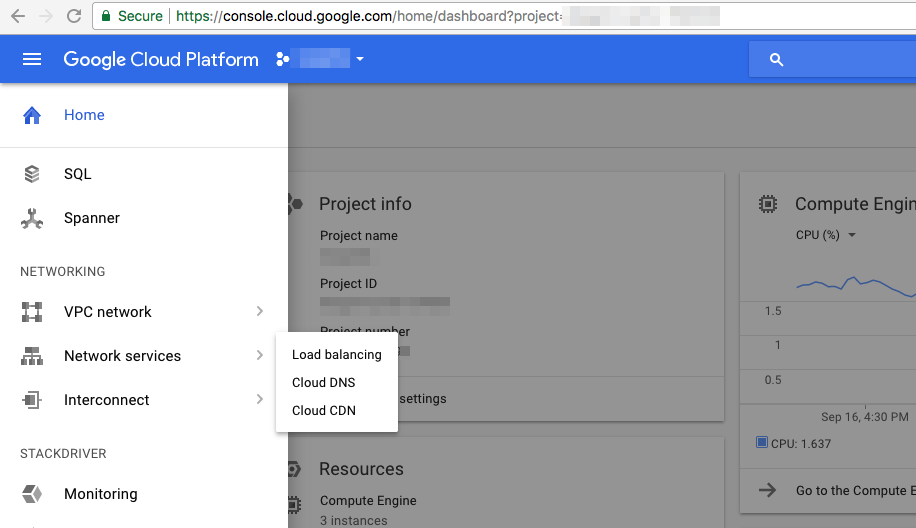Click the blue CPU legend square
This screenshot has height=528, width=916.
click(761, 442)
